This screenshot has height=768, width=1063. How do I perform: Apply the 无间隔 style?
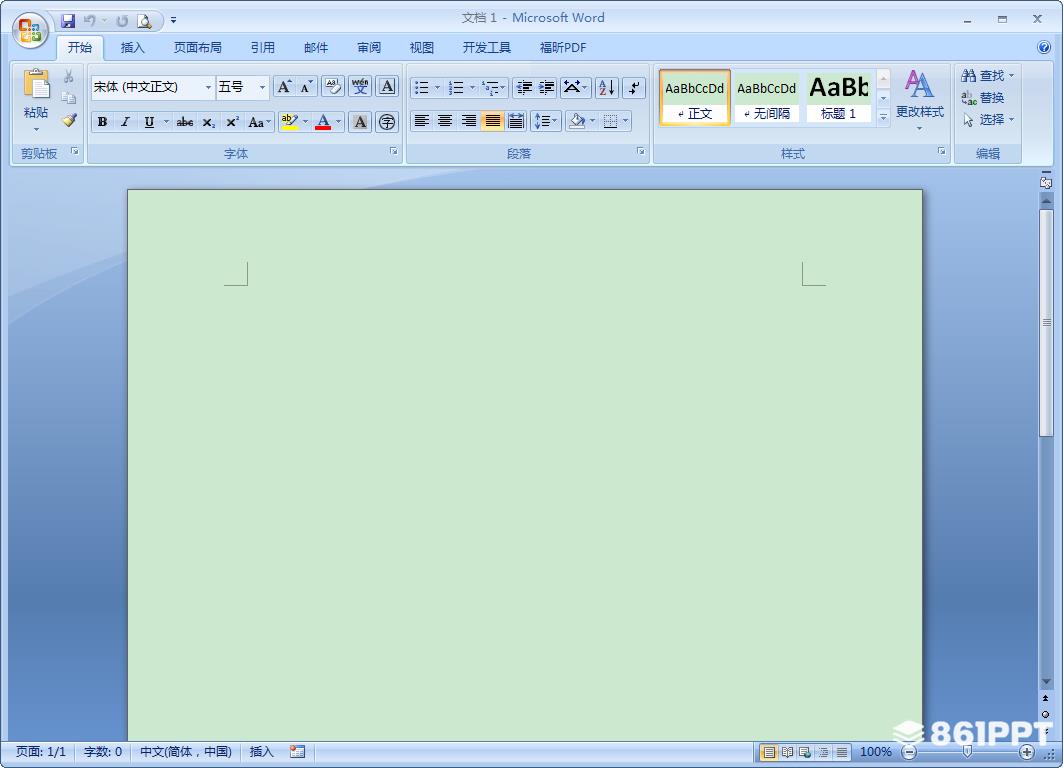(767, 97)
